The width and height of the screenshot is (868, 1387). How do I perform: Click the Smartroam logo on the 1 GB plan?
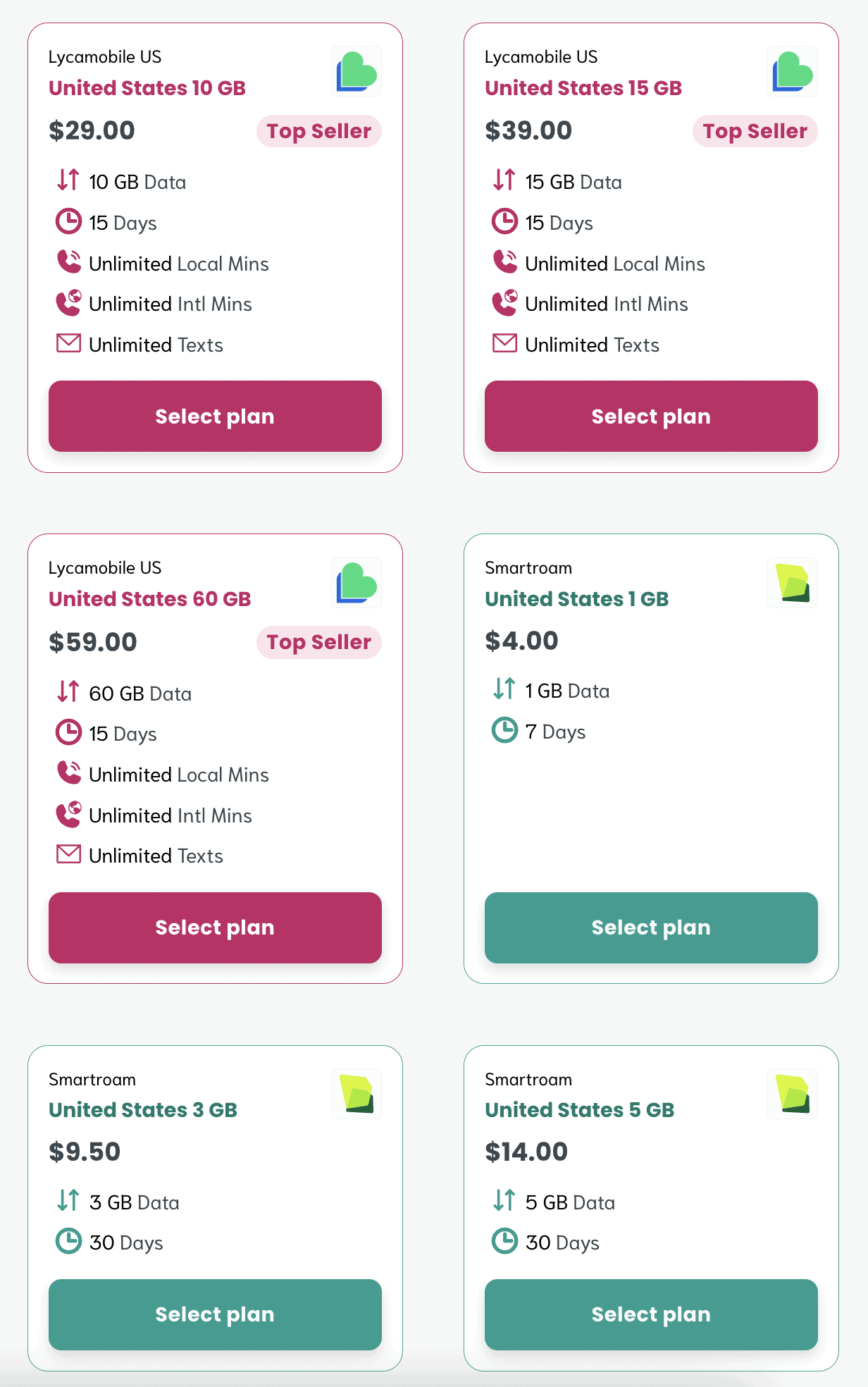(792, 583)
